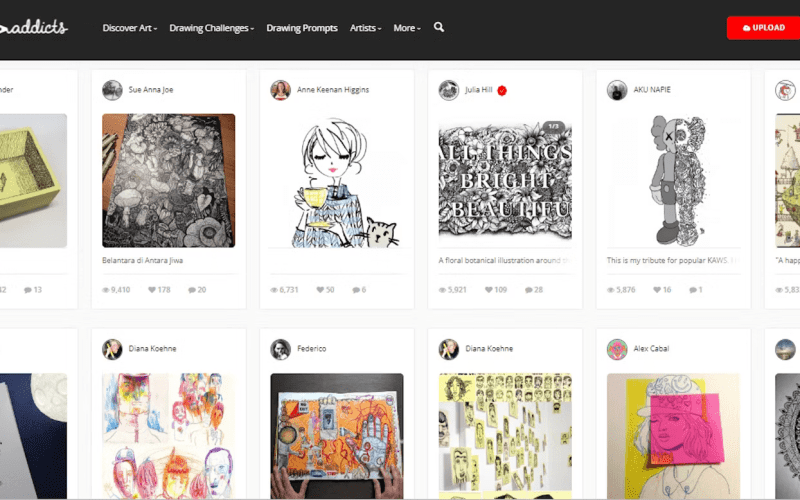
Task: Expand the Discover Art menu
Action: pyautogui.click(x=130, y=28)
